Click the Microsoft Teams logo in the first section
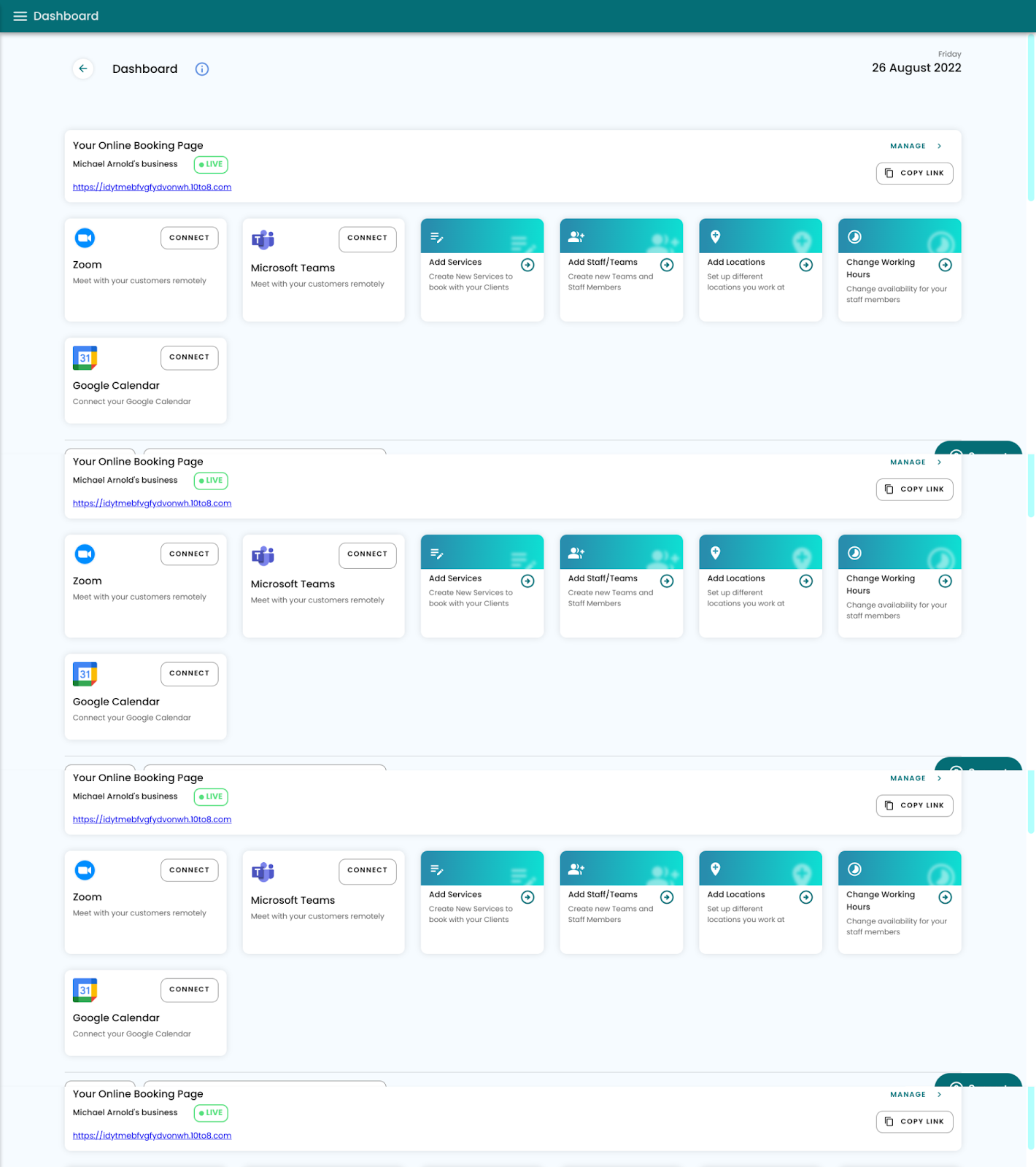Image resolution: width=1036 pixels, height=1167 pixels. (263, 239)
